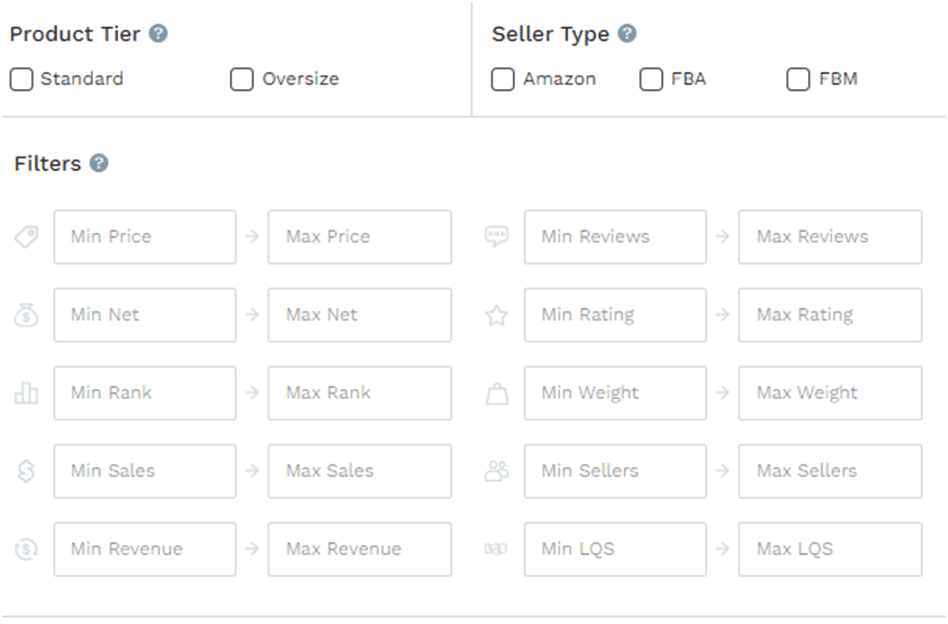
Task: Click the net money bag icon
Action: 26,315
